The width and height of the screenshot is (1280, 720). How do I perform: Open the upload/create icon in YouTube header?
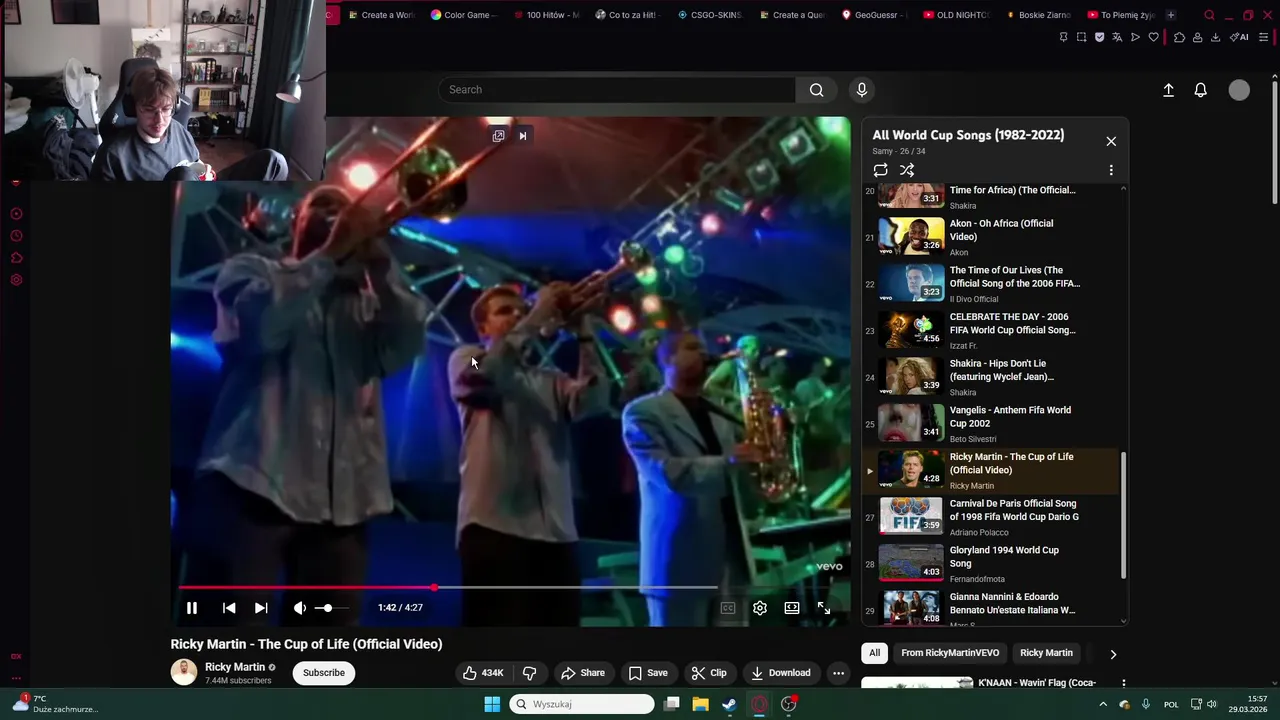(1168, 90)
